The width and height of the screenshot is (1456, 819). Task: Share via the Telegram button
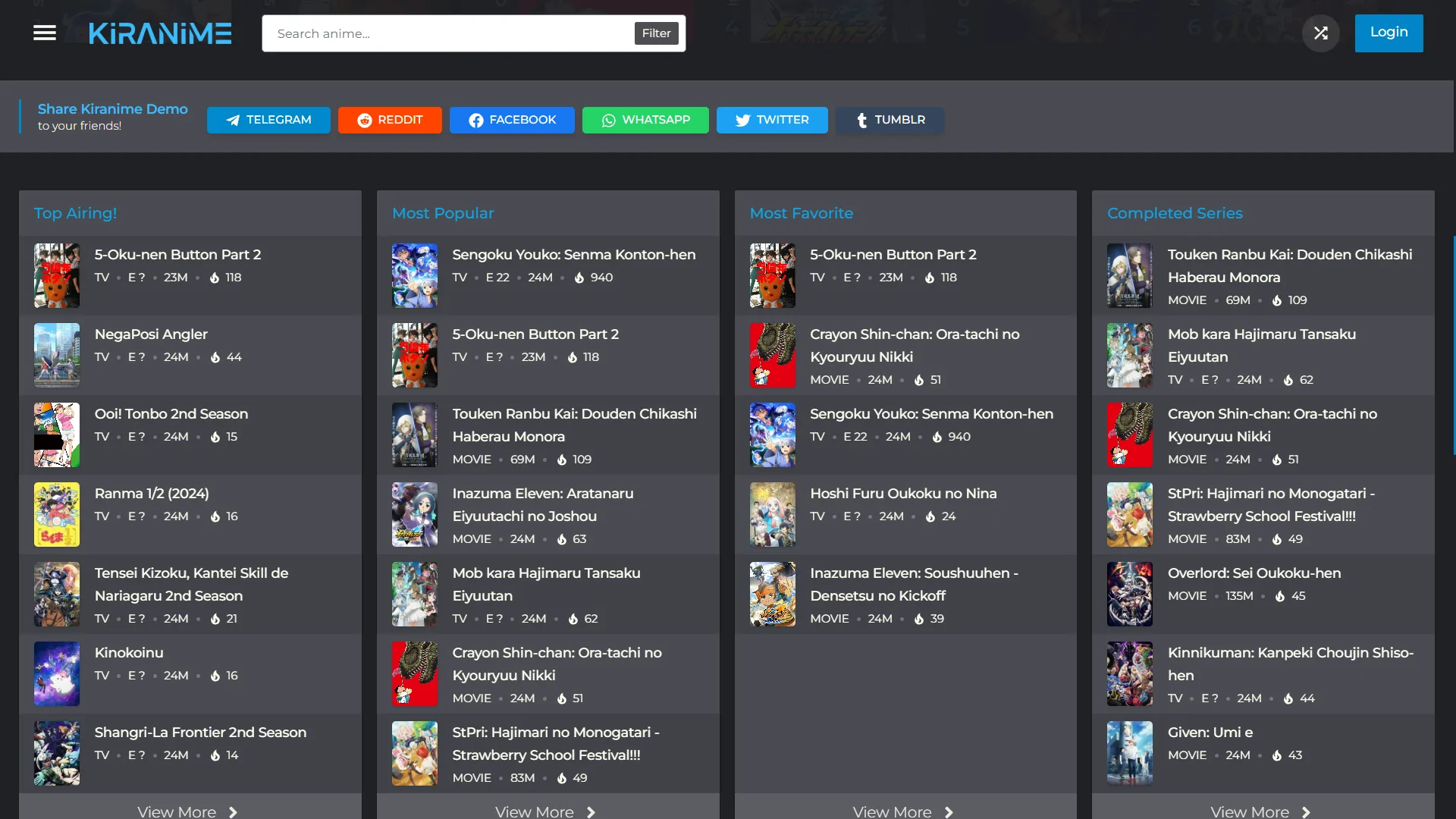268,120
